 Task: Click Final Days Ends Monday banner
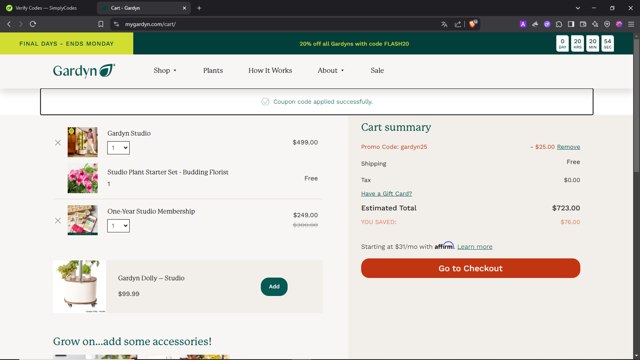coord(67,43)
